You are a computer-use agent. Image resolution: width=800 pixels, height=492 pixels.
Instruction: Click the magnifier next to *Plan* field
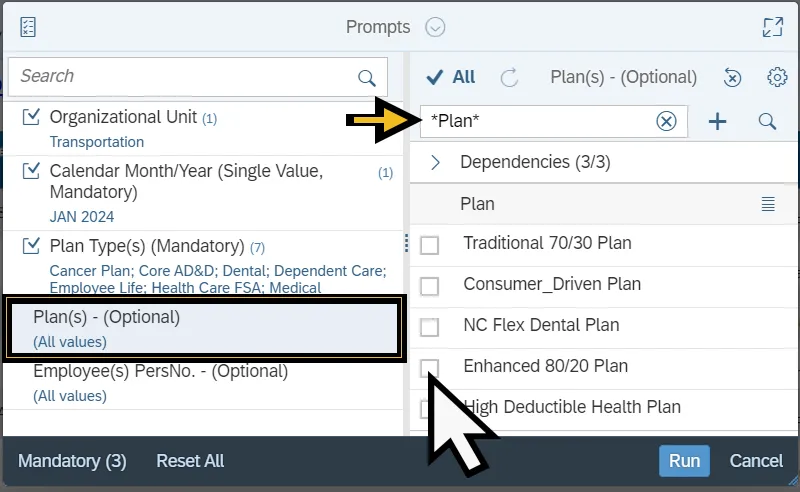pyautogui.click(x=767, y=121)
